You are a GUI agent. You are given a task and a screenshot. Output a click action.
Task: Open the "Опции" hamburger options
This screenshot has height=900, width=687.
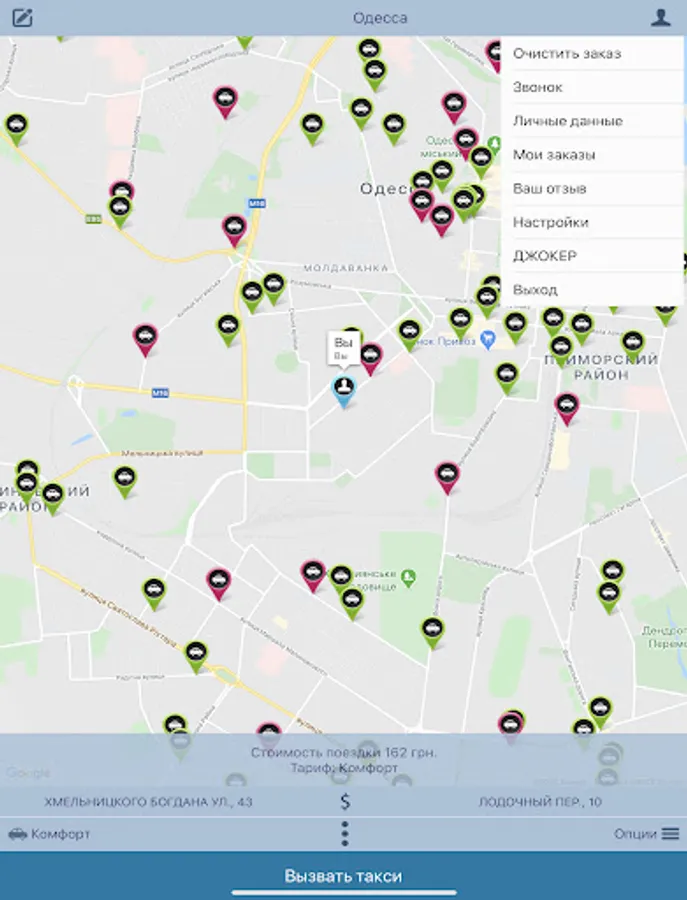pyautogui.click(x=647, y=834)
